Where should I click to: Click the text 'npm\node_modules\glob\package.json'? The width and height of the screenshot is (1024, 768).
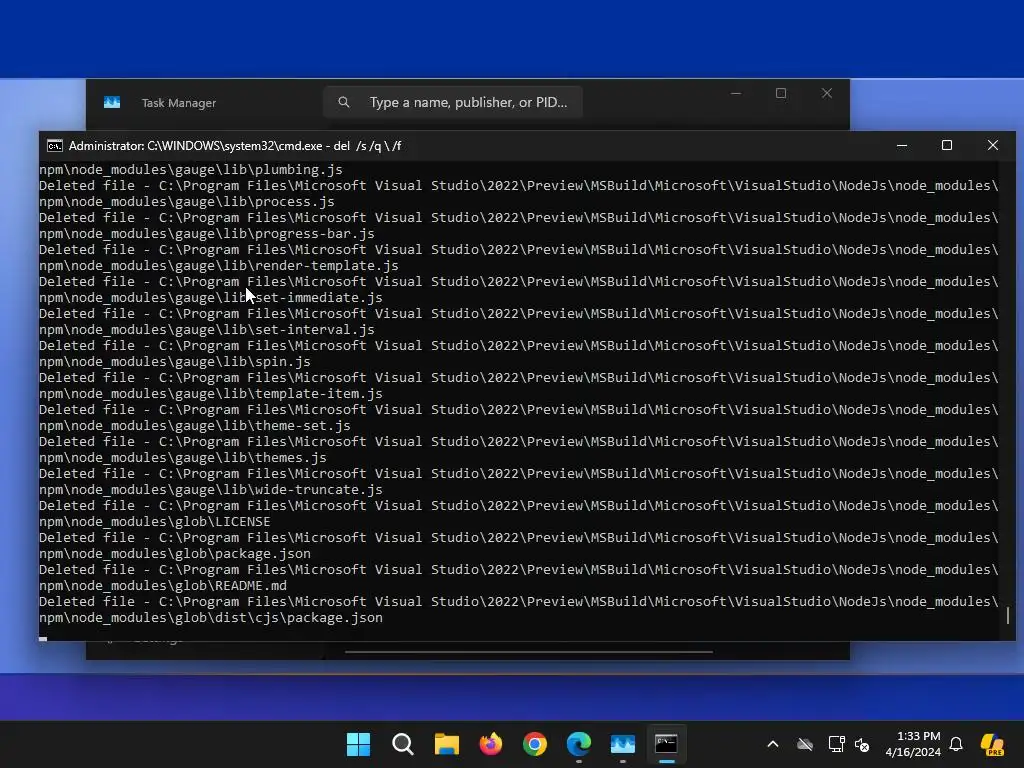[x=175, y=554]
